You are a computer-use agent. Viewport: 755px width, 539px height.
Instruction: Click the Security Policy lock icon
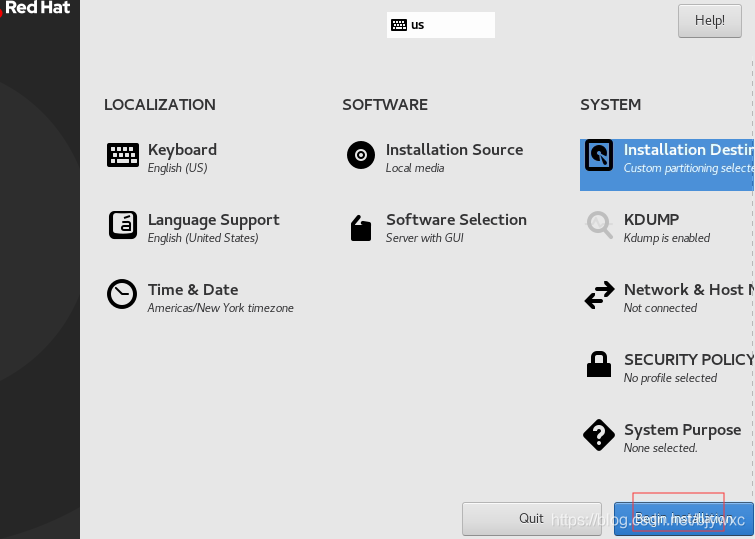click(599, 365)
